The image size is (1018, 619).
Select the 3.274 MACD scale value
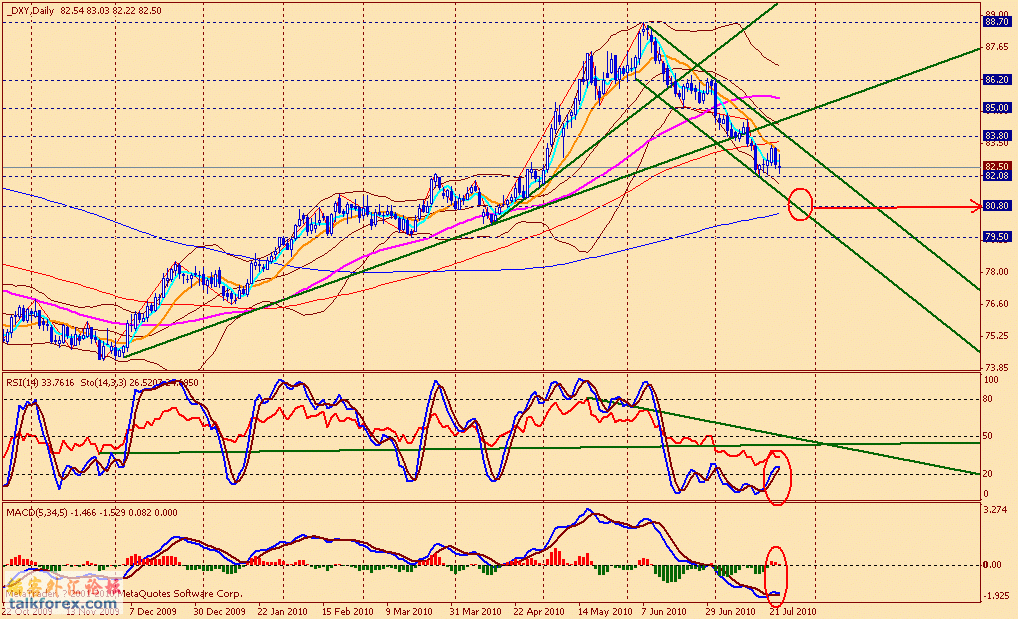click(996, 509)
